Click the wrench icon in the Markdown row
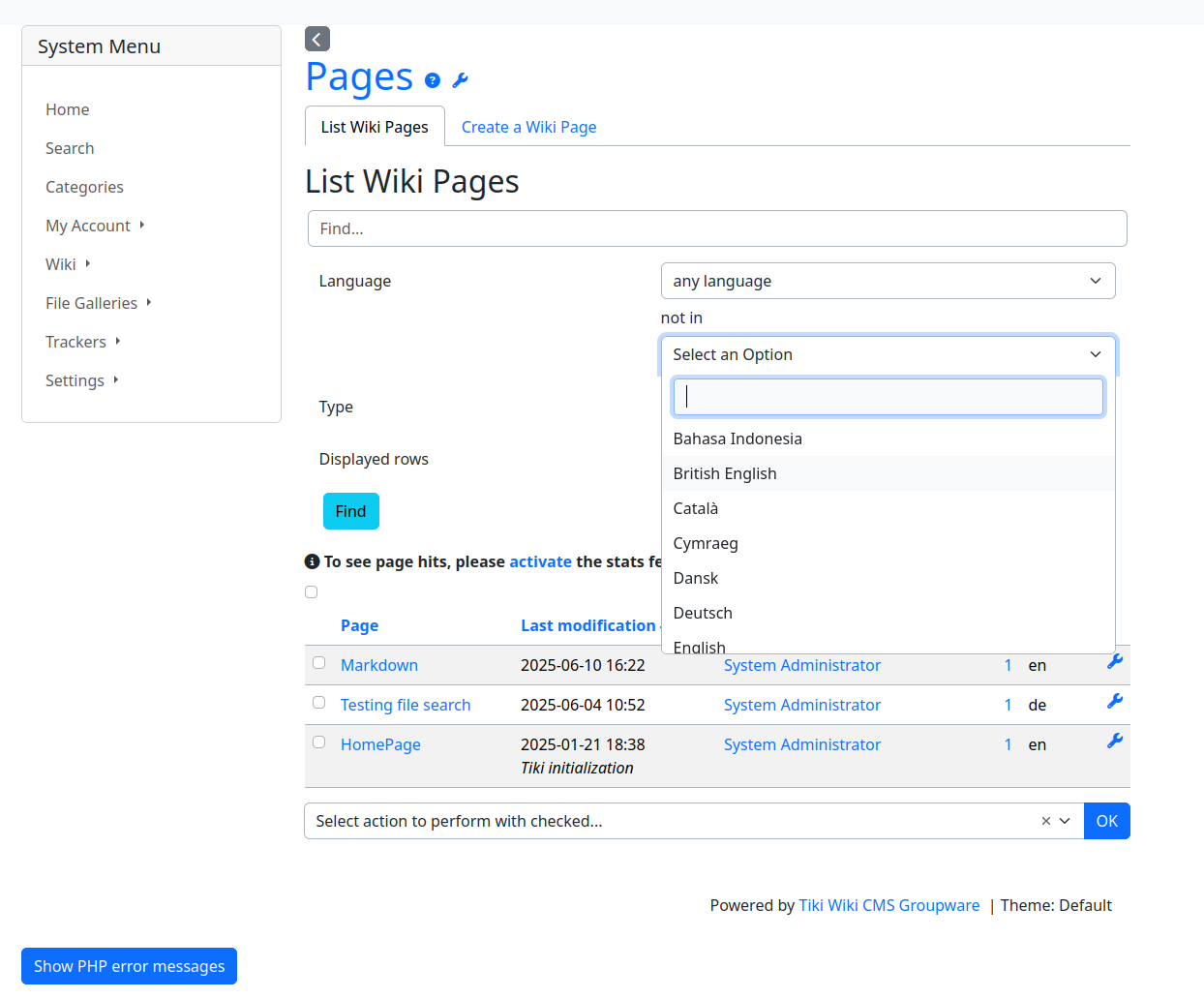Screen dimensions: 1204x999 tap(1115, 661)
